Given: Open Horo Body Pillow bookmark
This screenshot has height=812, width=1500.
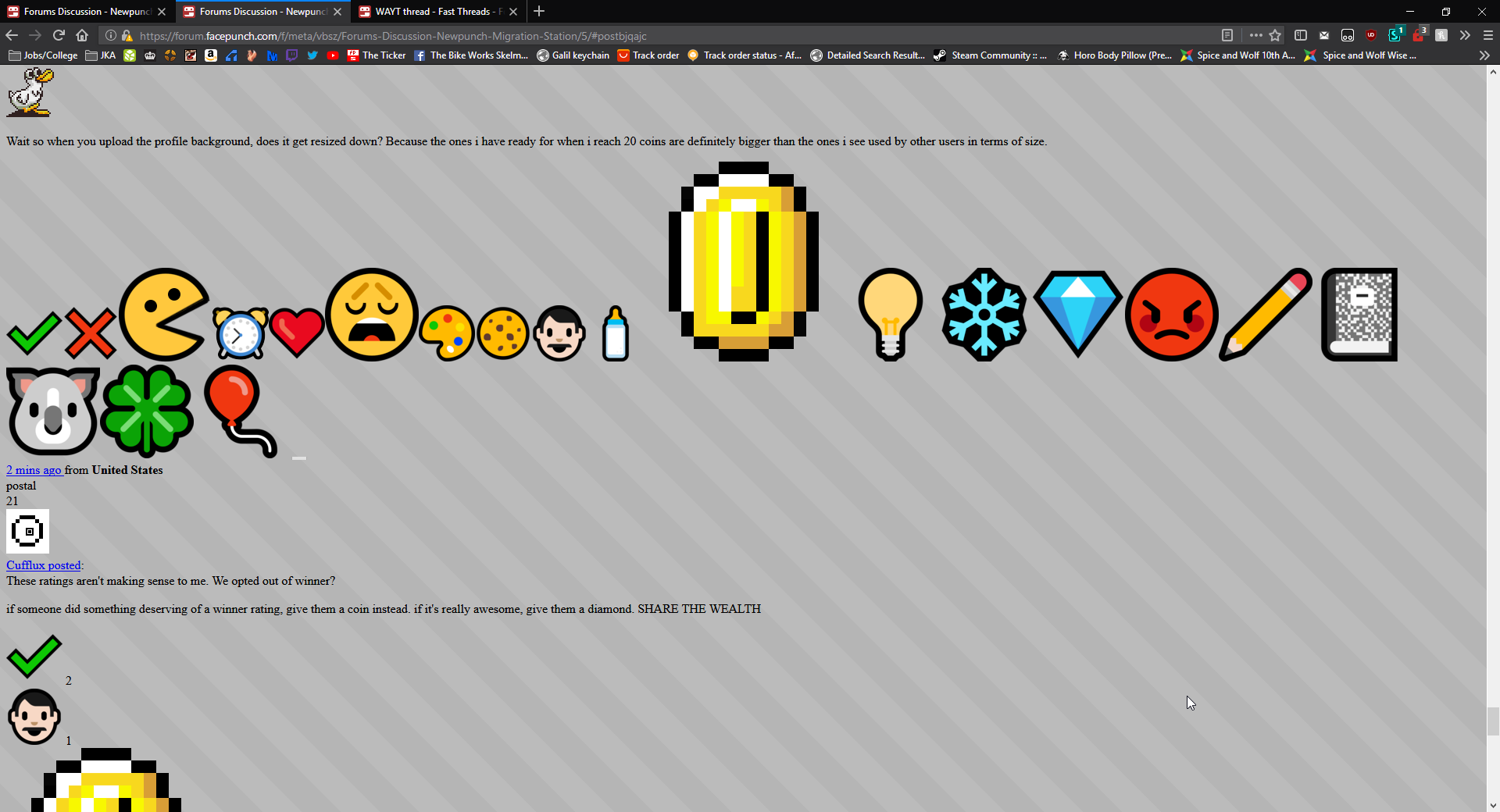Looking at the screenshot, I should [x=1115, y=55].
